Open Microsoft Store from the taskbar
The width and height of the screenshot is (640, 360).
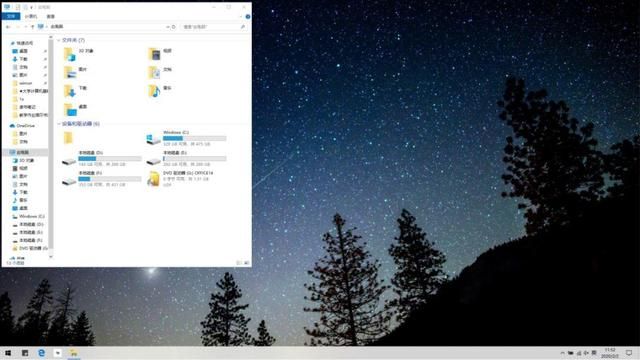click(x=58, y=353)
